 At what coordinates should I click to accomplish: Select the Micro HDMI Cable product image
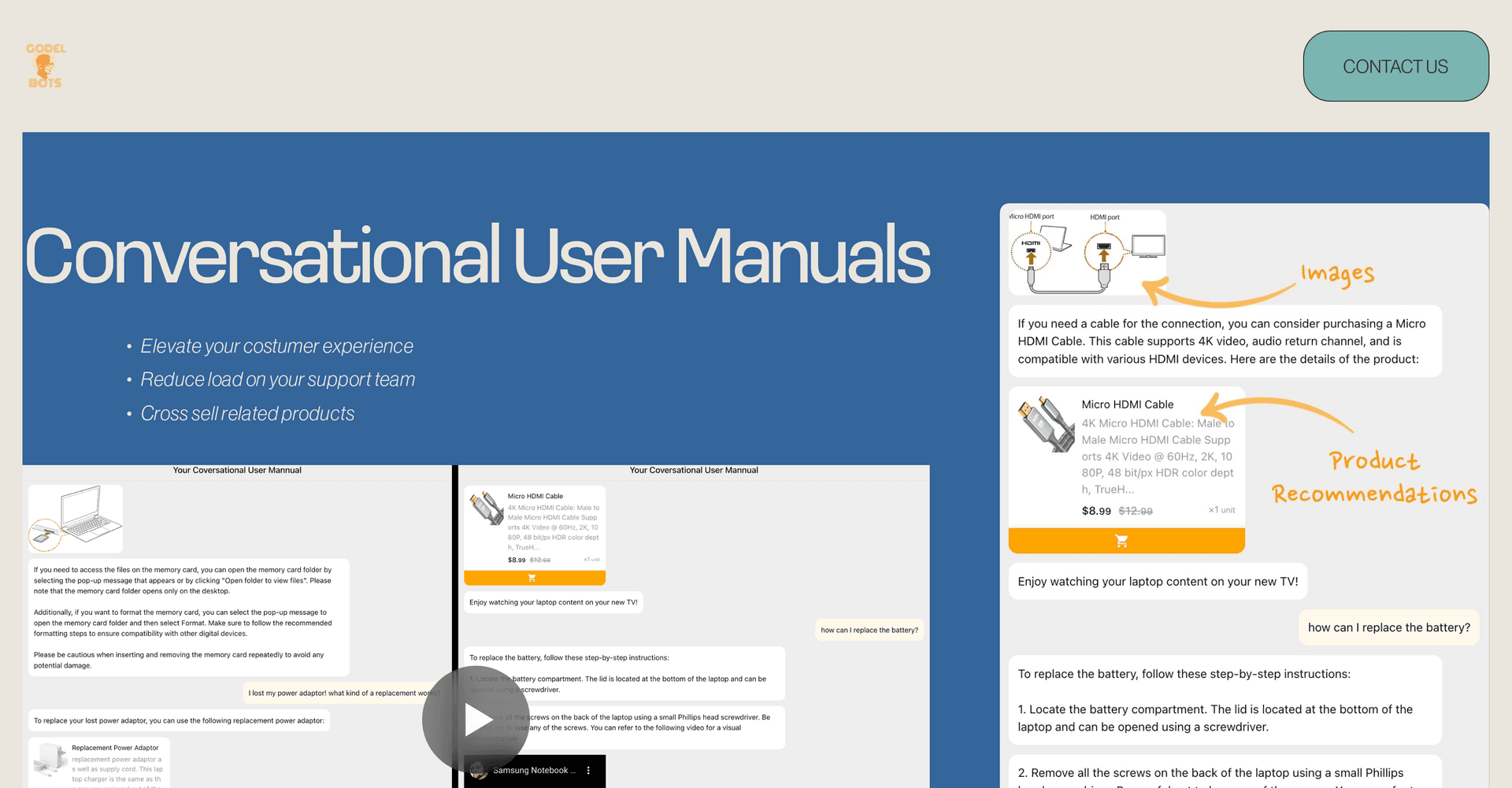pos(1045,424)
